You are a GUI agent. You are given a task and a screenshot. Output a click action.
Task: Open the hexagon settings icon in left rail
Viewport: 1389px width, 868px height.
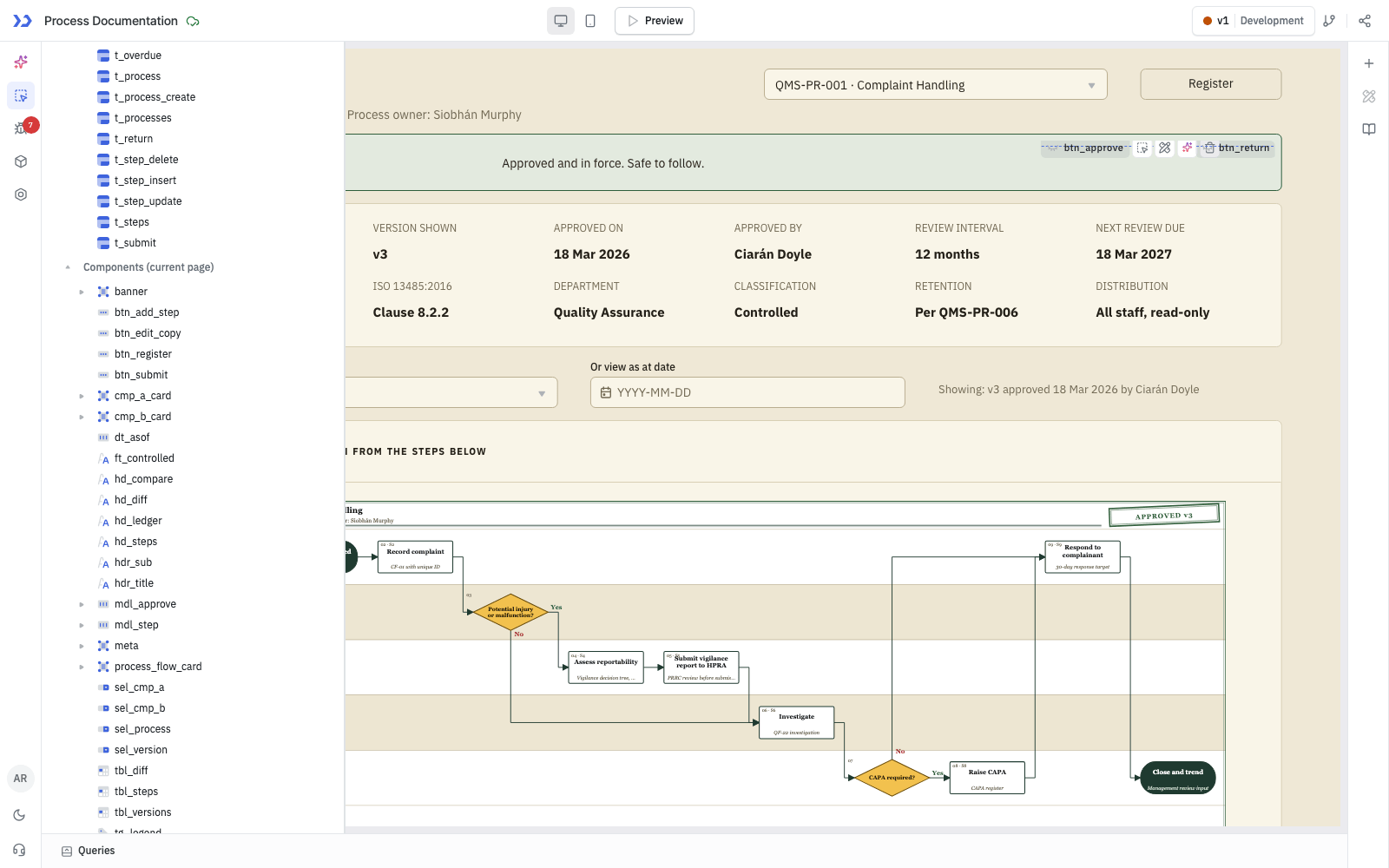click(21, 194)
